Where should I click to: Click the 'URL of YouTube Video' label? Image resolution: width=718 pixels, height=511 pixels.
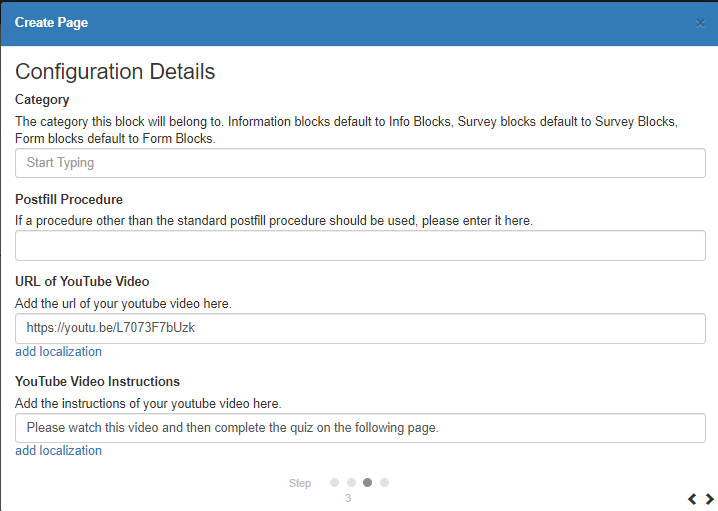pyautogui.click(x=82, y=281)
